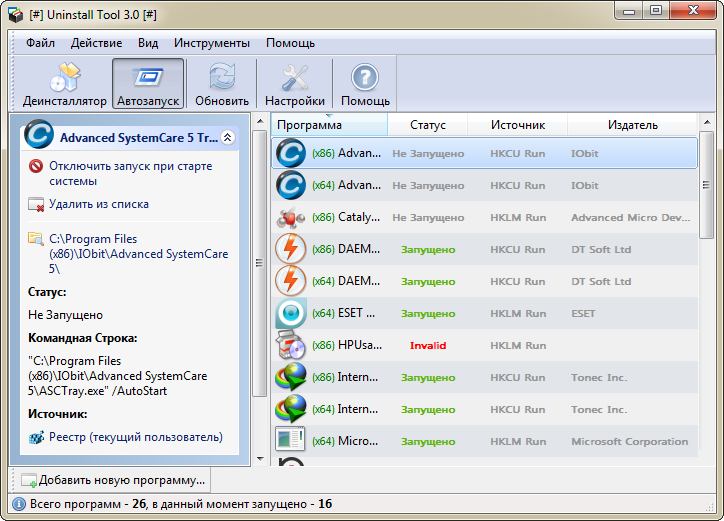
Task: Click the program list scrollbar up arrow
Action: (x=706, y=122)
